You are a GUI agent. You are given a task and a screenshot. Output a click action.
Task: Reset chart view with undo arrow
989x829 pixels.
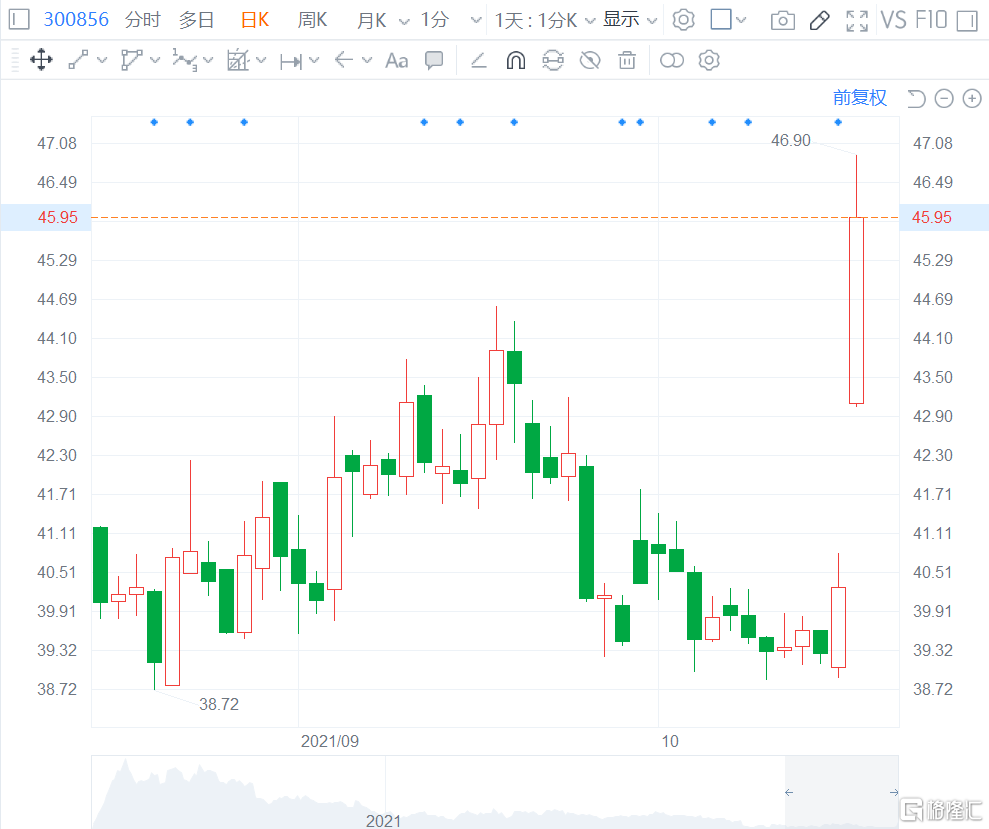tap(916, 98)
